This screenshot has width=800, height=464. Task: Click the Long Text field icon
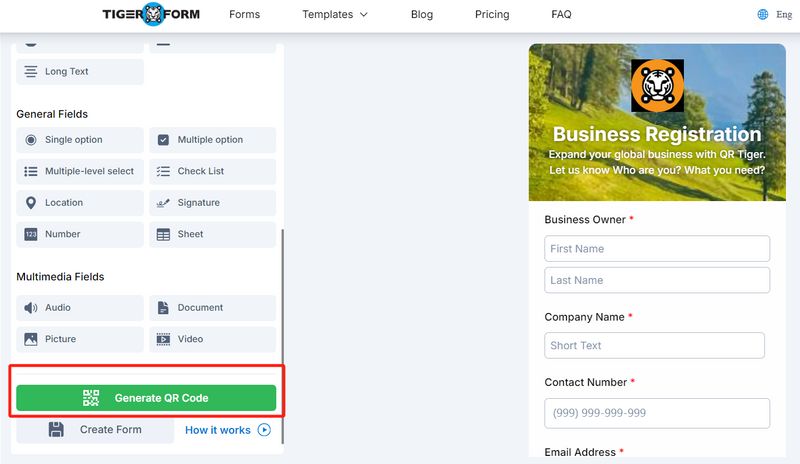pyautogui.click(x=31, y=72)
